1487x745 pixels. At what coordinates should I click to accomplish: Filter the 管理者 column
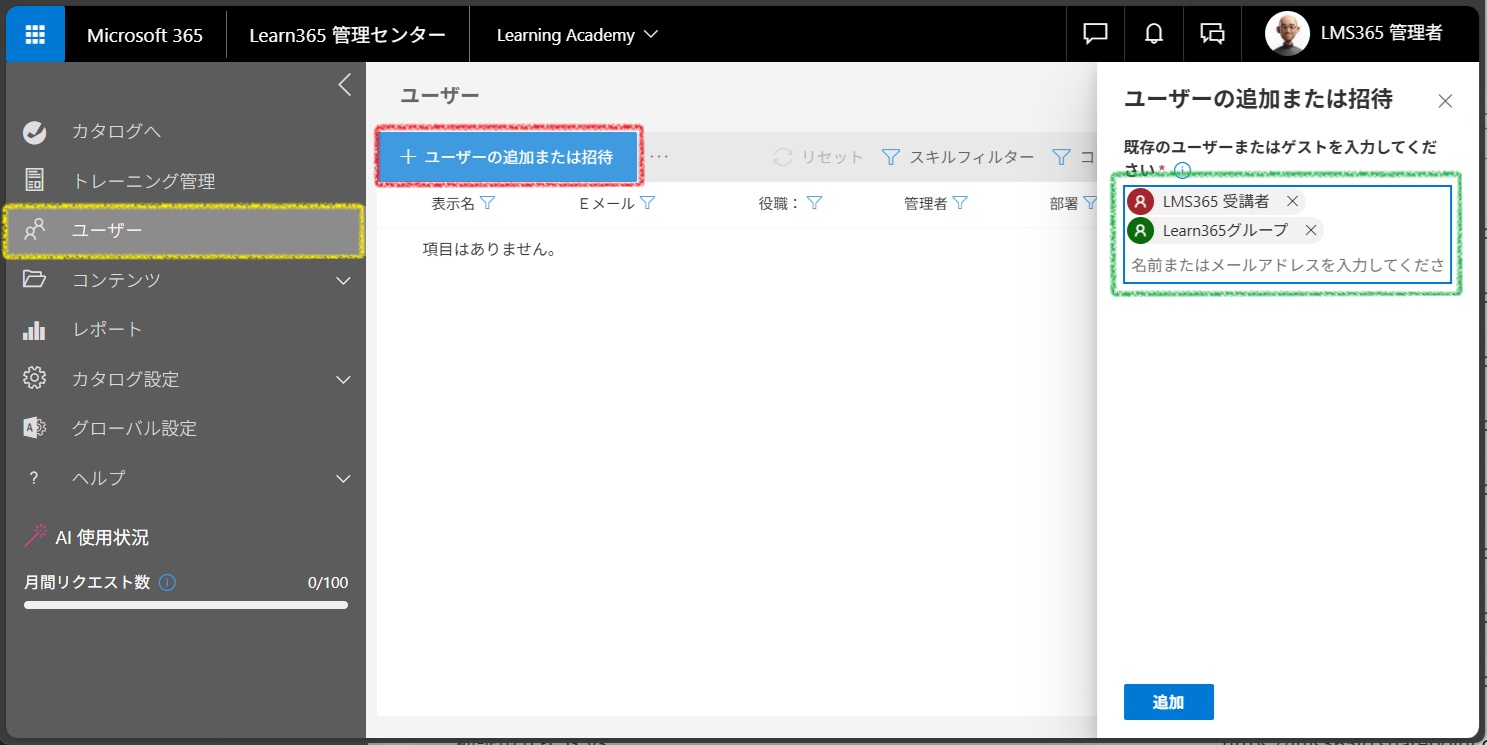(x=960, y=203)
